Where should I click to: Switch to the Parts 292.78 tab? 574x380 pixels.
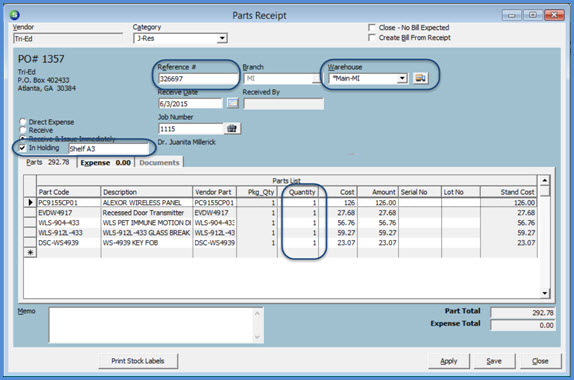[x=48, y=162]
